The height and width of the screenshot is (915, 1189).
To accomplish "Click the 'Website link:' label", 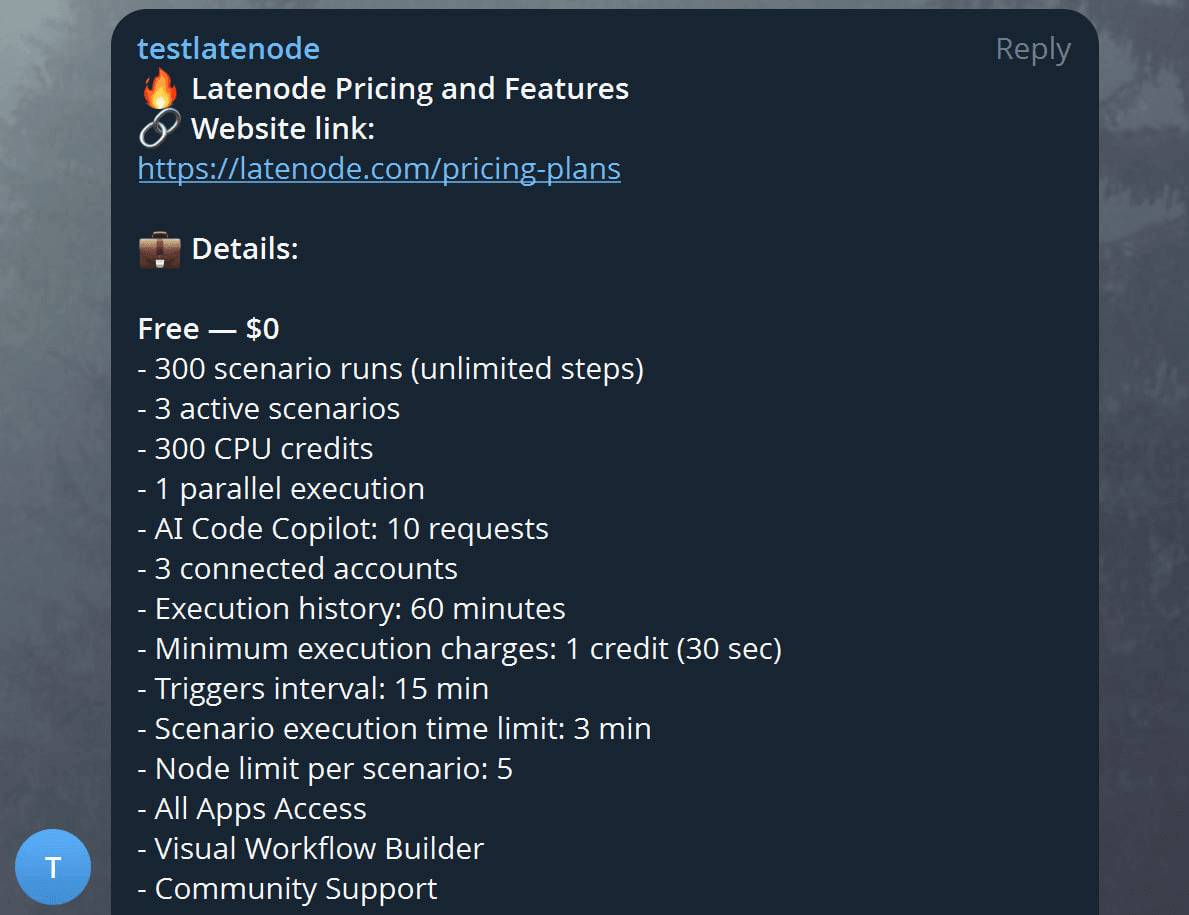I will click(283, 129).
